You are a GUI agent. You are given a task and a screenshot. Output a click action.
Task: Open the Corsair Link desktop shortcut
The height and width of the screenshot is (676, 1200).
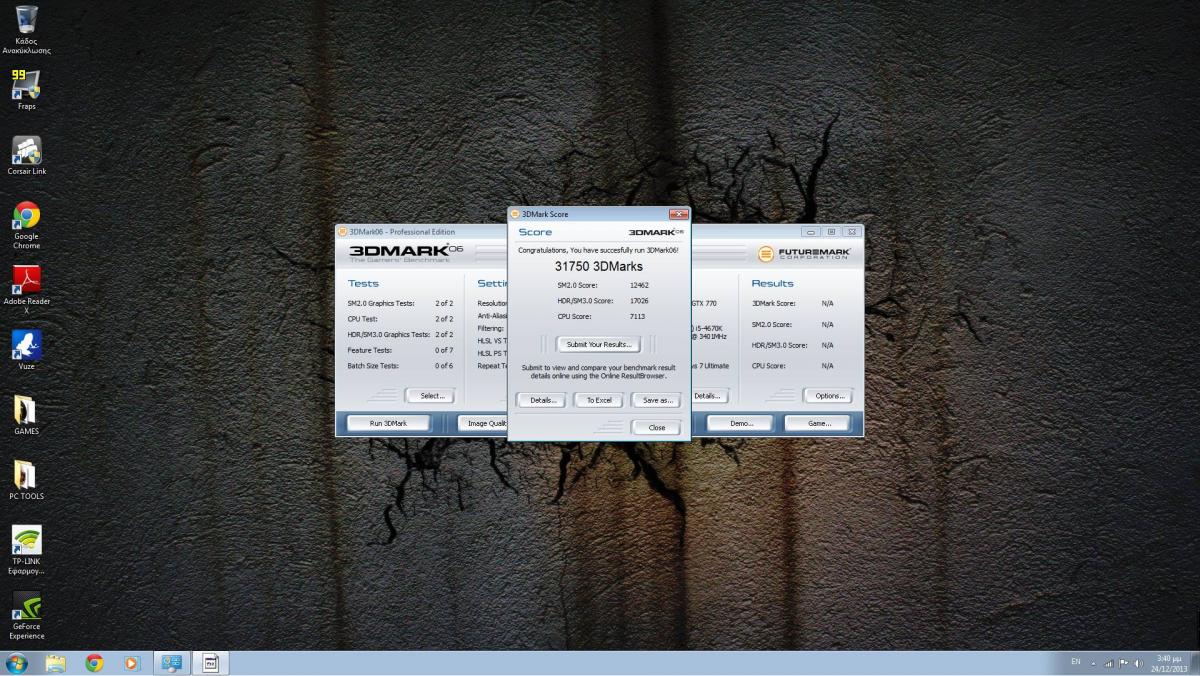[26, 155]
